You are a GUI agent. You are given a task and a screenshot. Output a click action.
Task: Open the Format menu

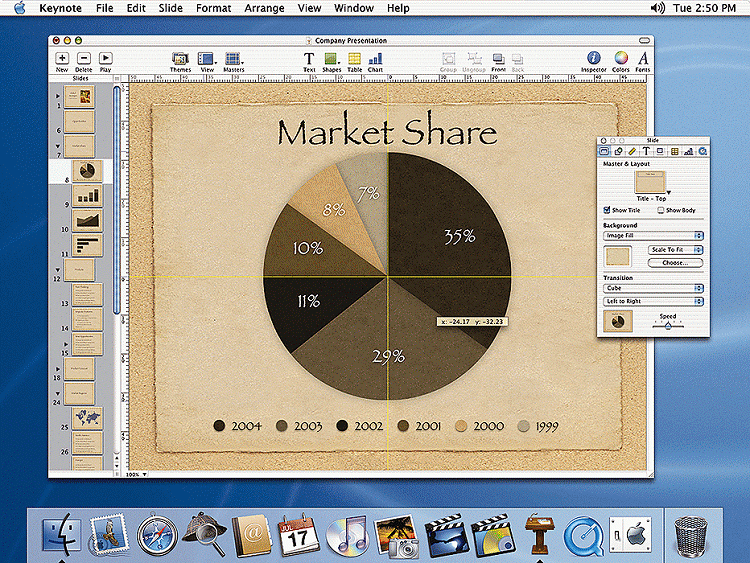(x=213, y=8)
